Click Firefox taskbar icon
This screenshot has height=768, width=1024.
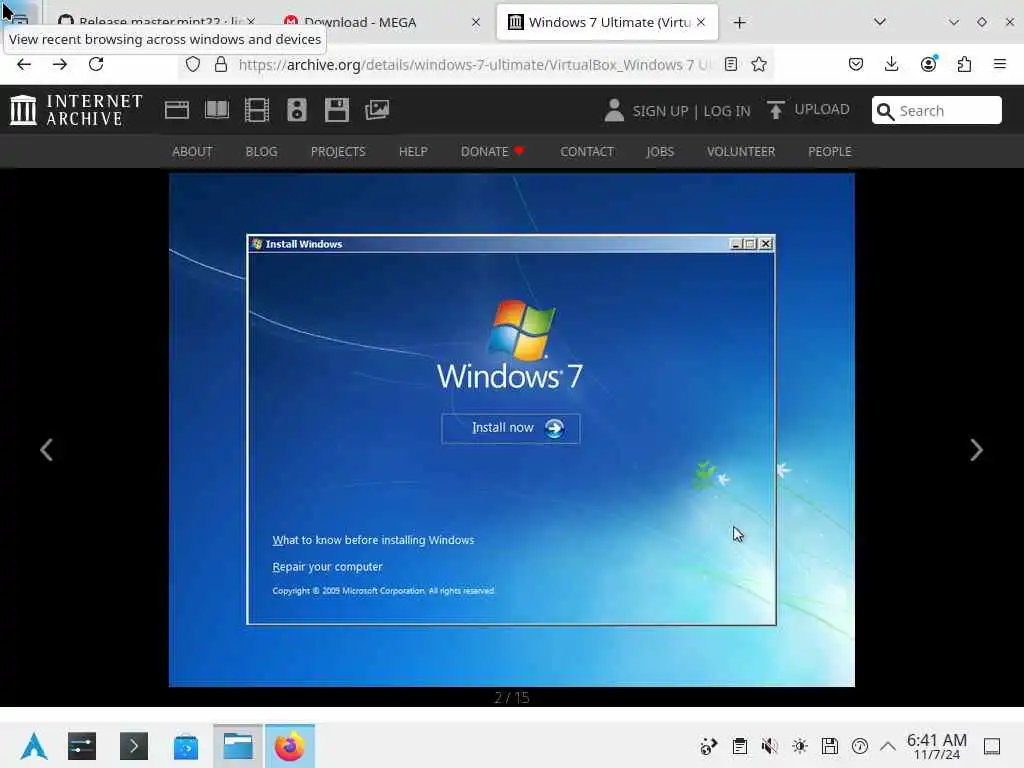(289, 746)
